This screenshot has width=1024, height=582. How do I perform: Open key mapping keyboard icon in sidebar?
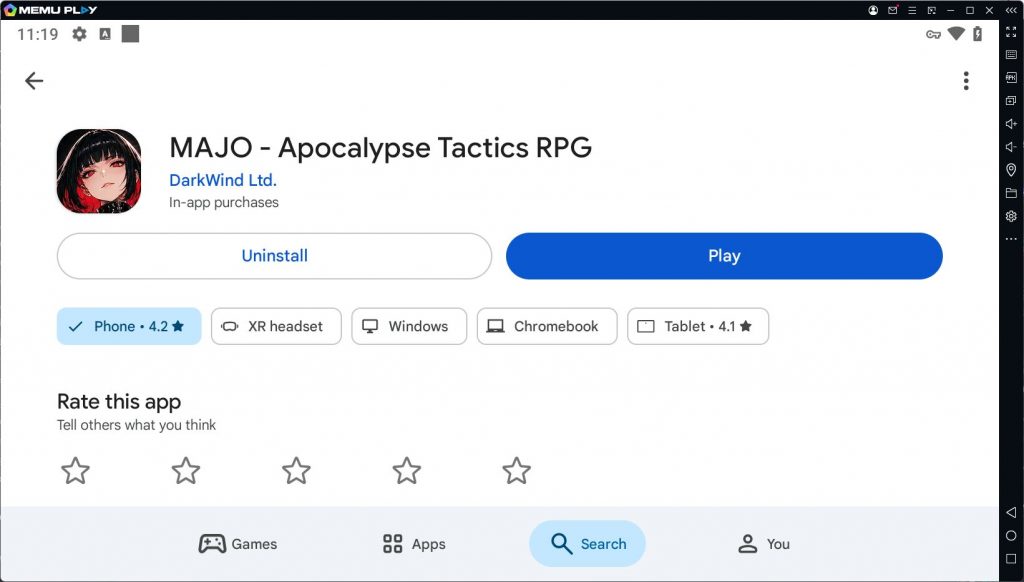coord(1011,54)
